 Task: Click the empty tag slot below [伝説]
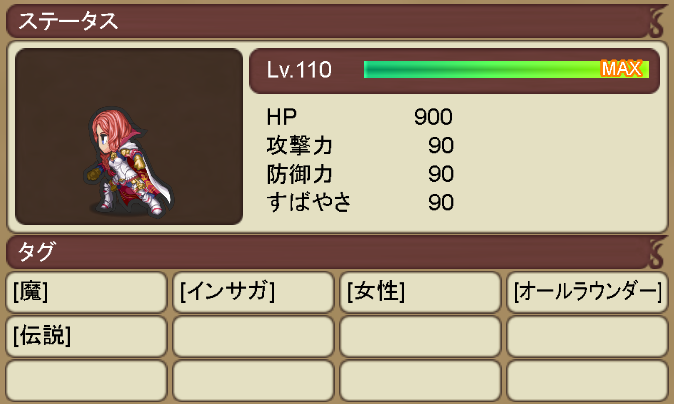pos(86,380)
